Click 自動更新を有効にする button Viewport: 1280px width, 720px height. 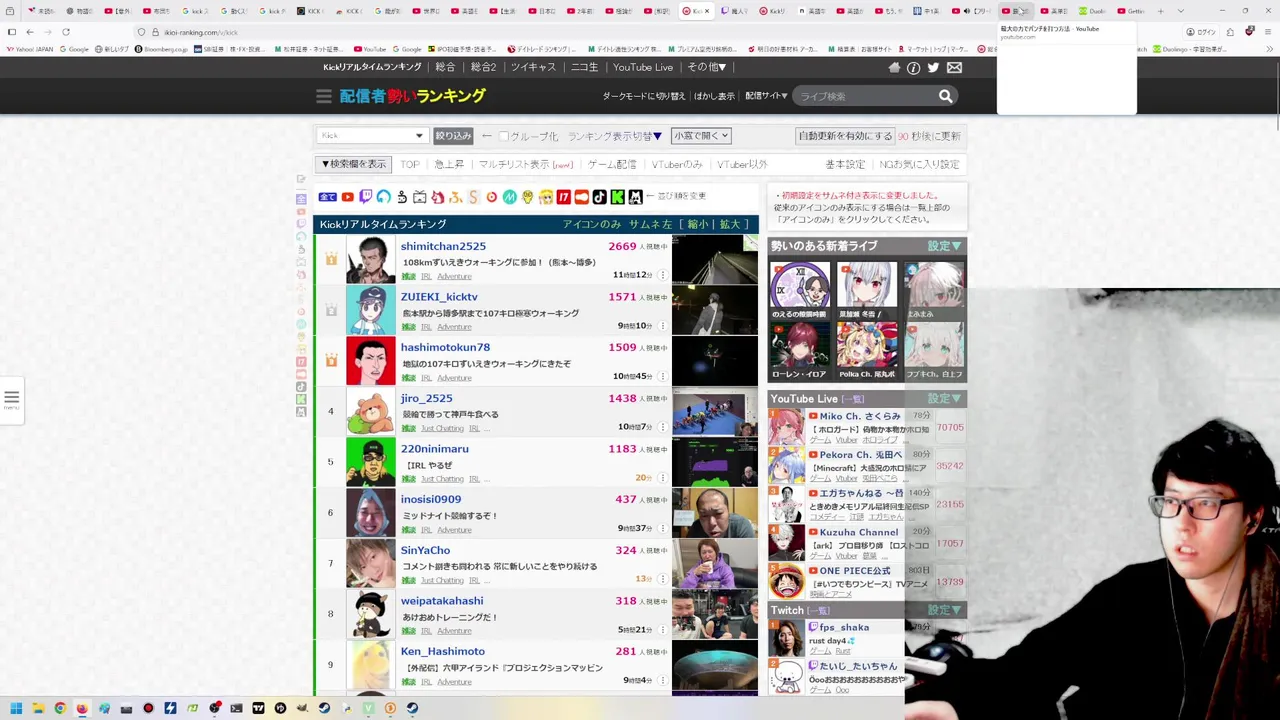click(x=845, y=136)
